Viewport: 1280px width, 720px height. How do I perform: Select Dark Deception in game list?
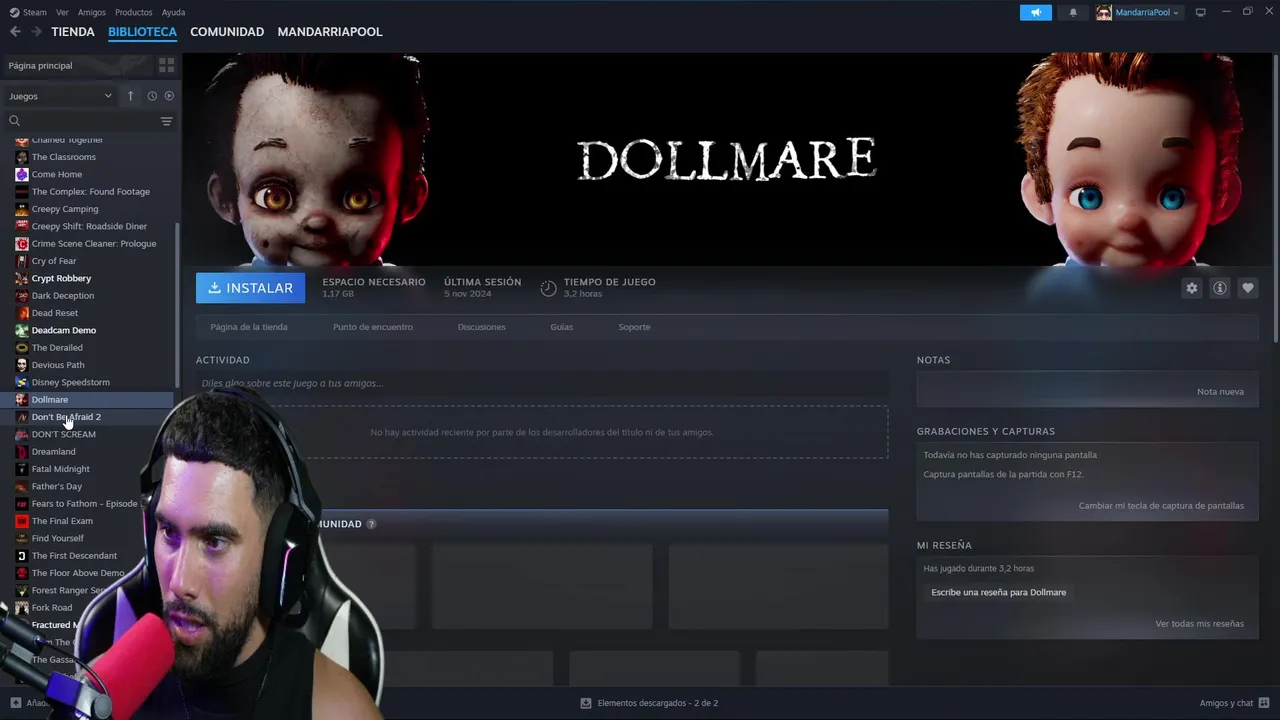pyautogui.click(x=63, y=296)
